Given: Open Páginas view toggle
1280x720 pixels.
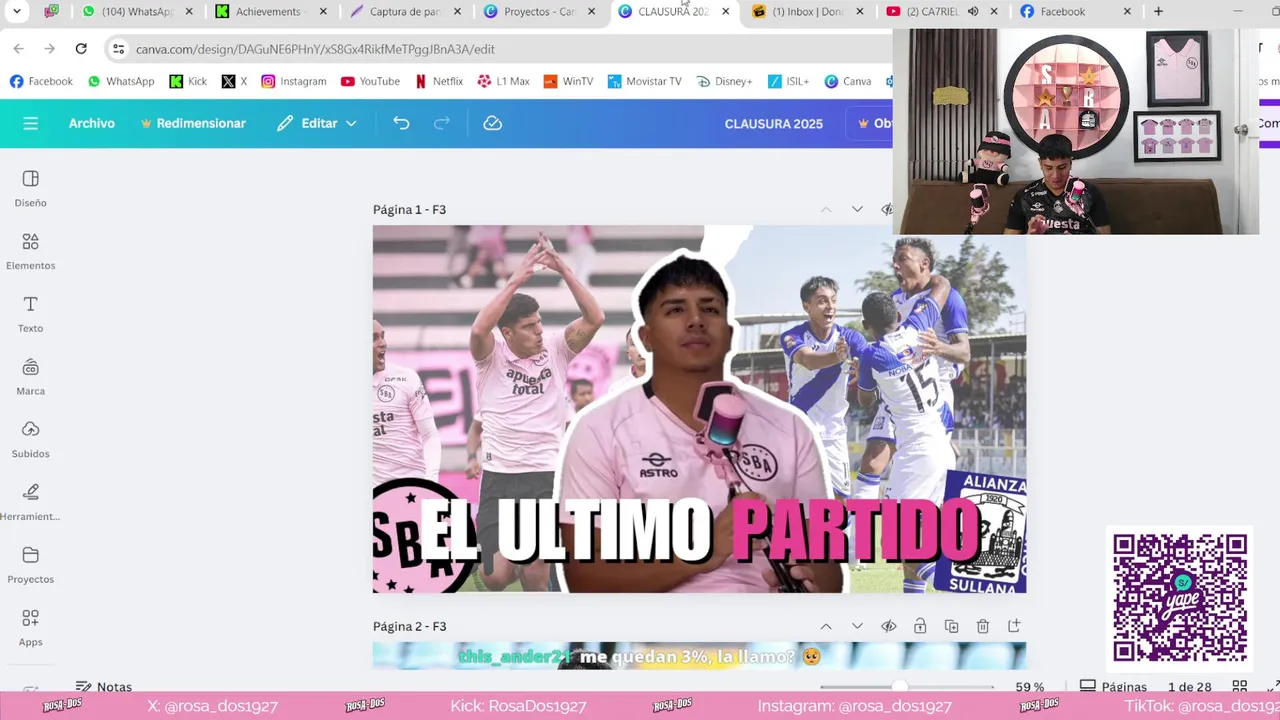Looking at the screenshot, I should [1113, 687].
